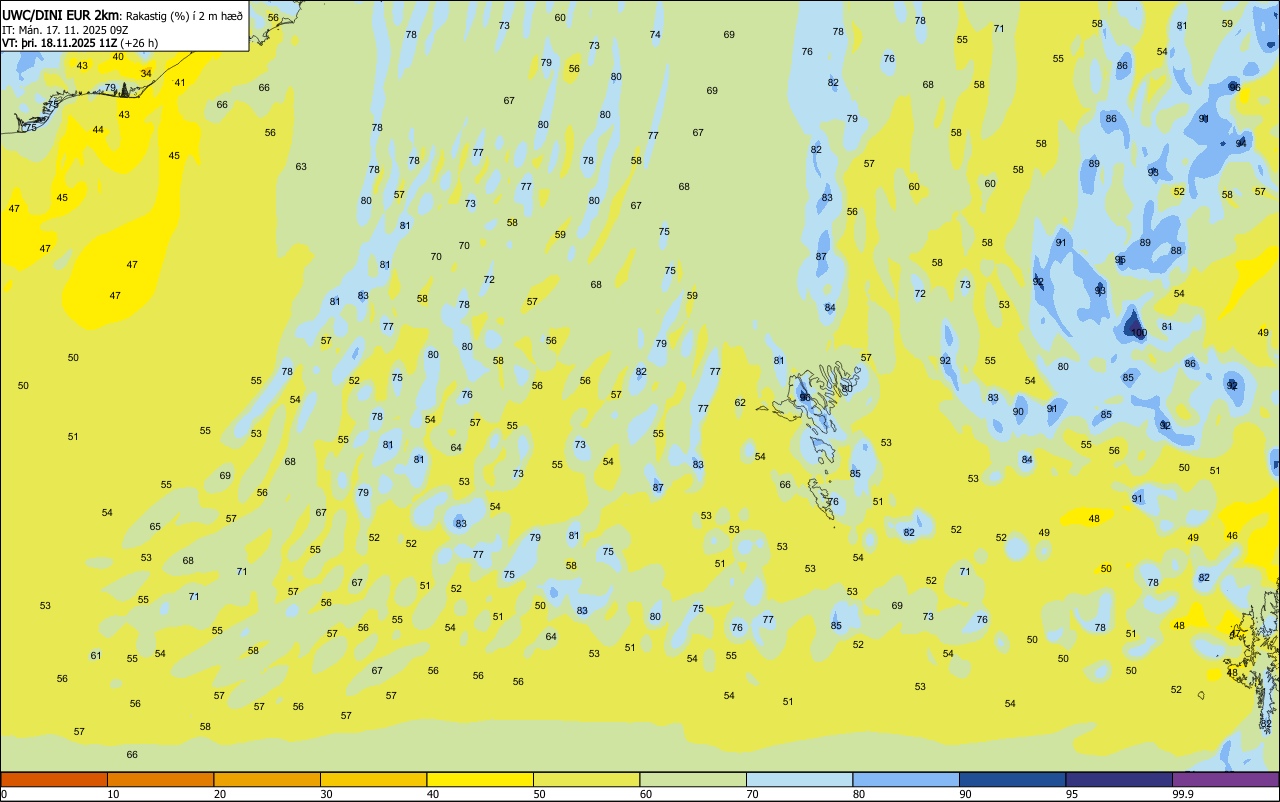The height and width of the screenshot is (802, 1280).
Task: Click the '90' humidity value on the map
Action: click(1018, 411)
